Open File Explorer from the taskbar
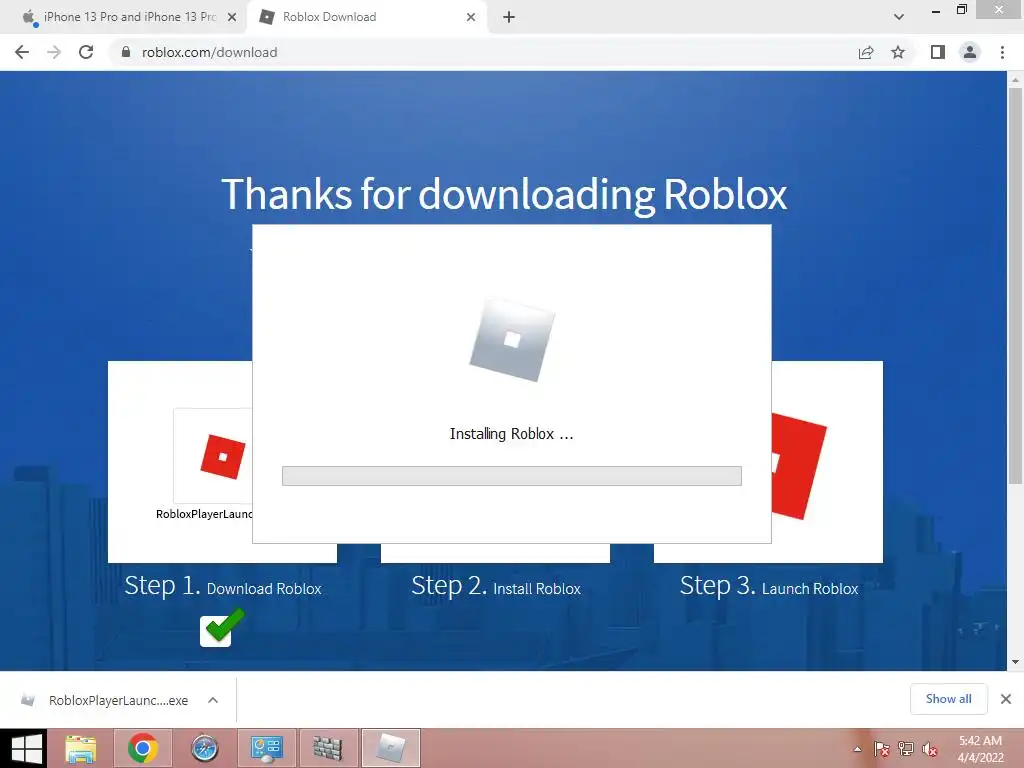Image resolution: width=1024 pixels, height=768 pixels. point(81,748)
